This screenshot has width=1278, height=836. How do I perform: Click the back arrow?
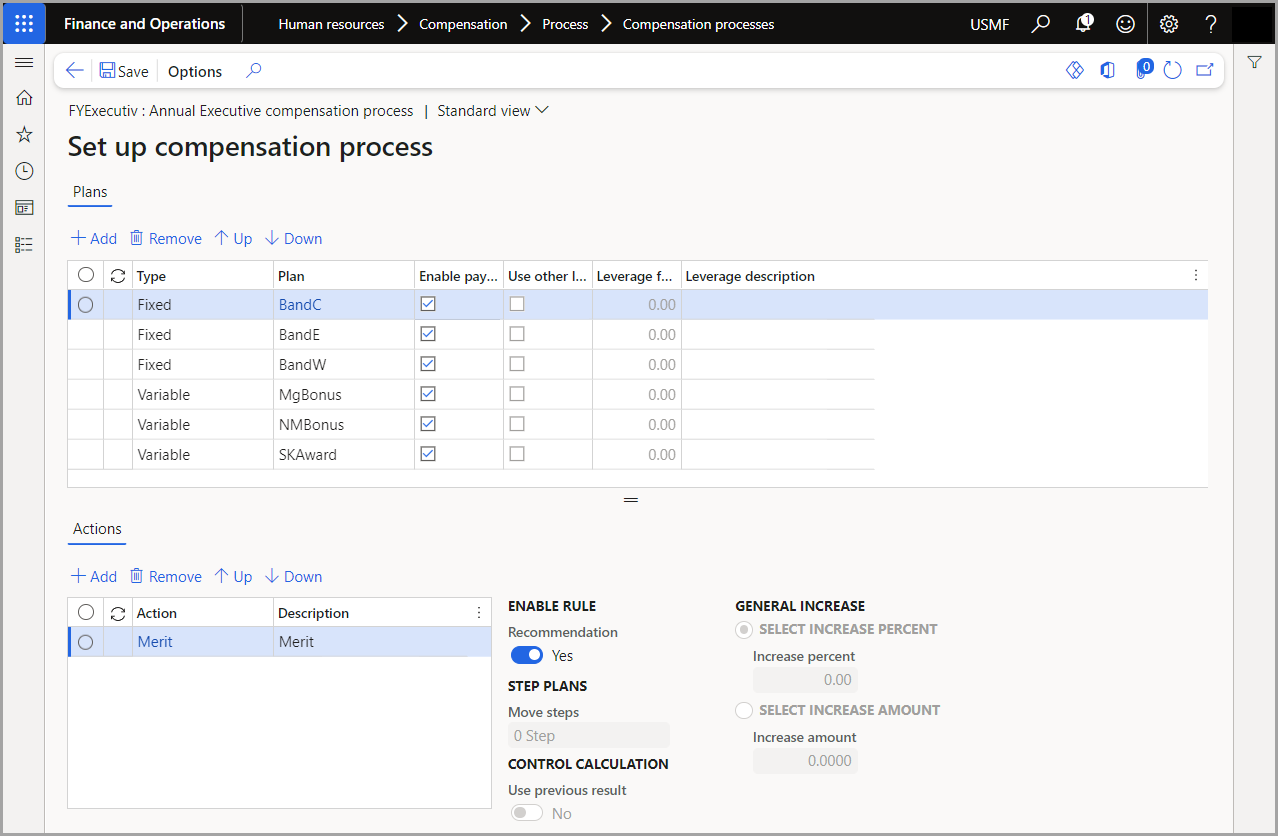tap(74, 70)
